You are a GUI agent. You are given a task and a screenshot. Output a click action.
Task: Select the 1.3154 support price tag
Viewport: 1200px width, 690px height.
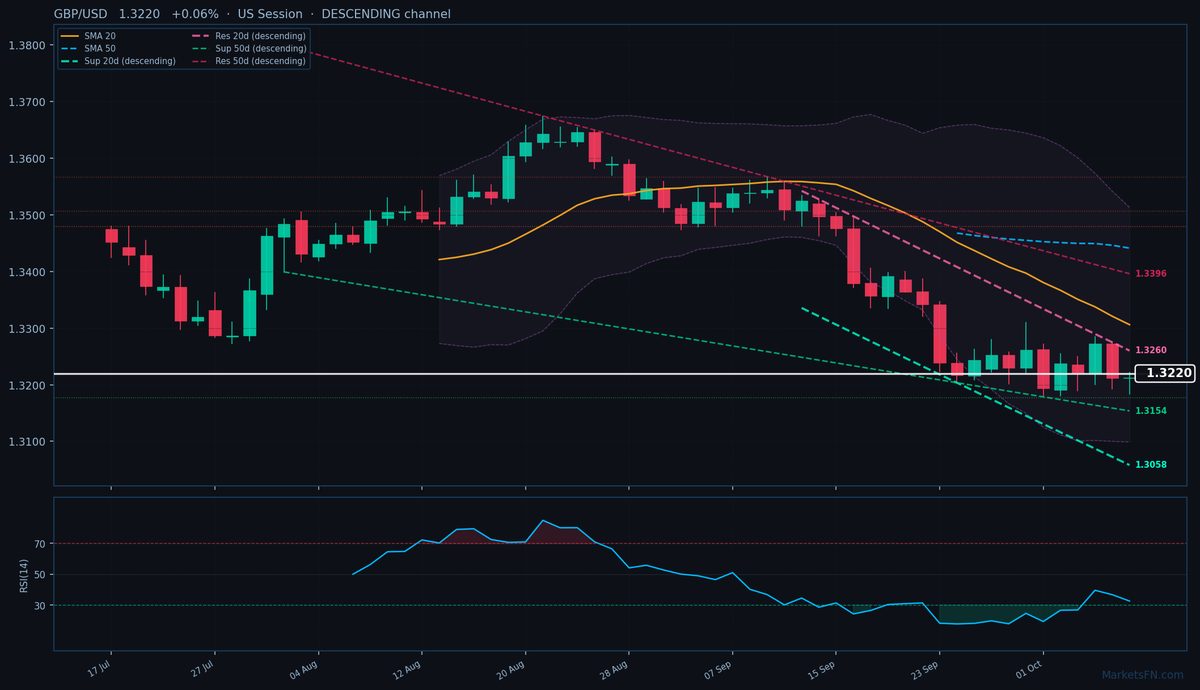(1151, 411)
